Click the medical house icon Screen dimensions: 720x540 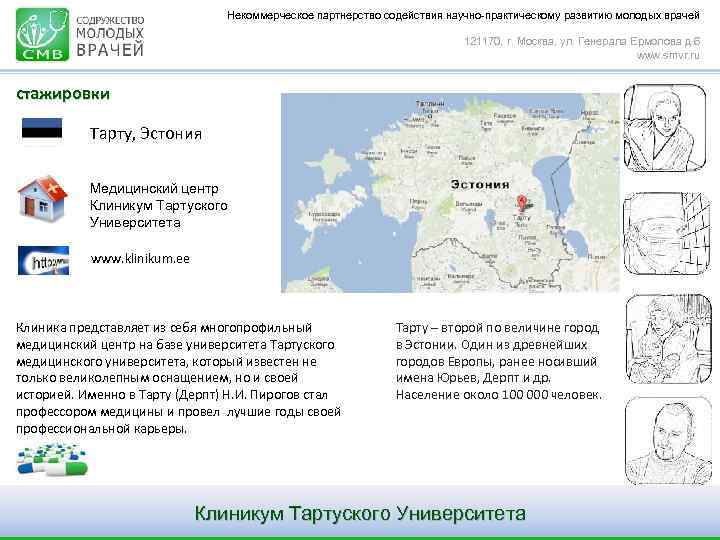[x=42, y=199]
